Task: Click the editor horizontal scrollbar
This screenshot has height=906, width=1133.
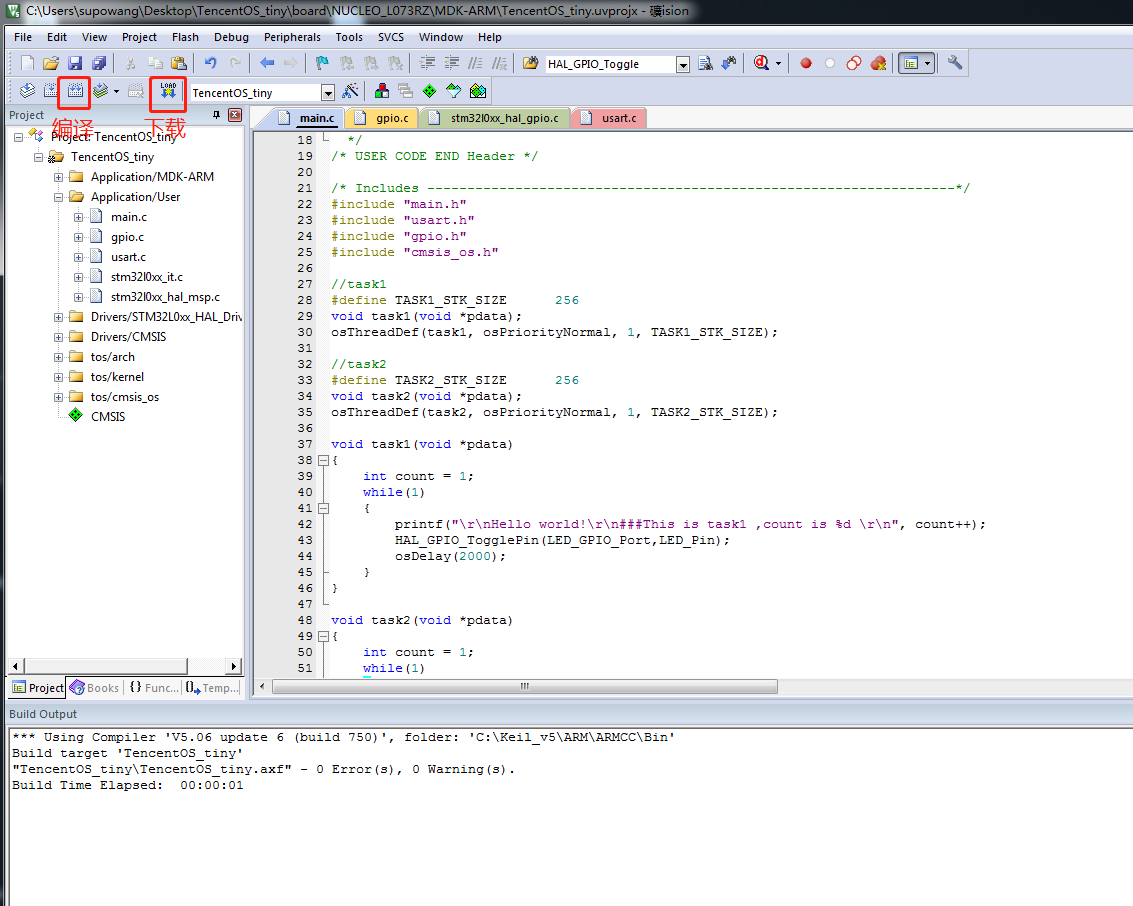Action: tap(524, 687)
